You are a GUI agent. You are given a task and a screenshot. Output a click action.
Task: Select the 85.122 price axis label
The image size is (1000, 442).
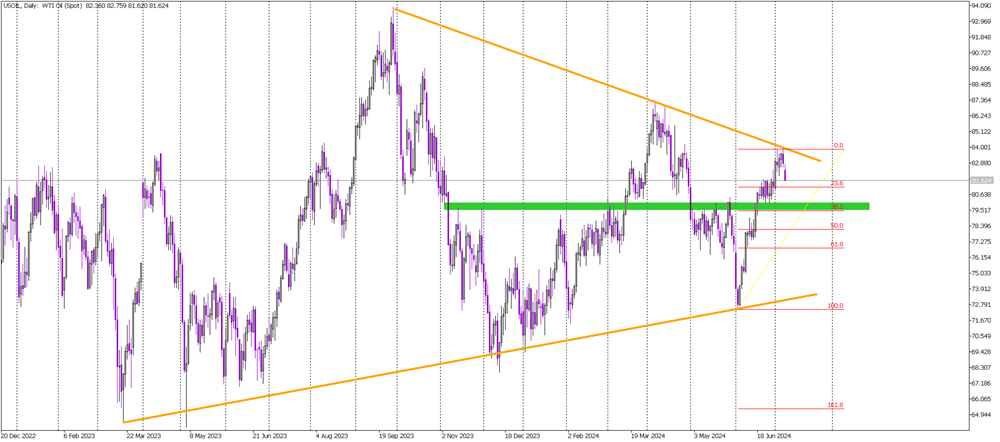(x=980, y=132)
